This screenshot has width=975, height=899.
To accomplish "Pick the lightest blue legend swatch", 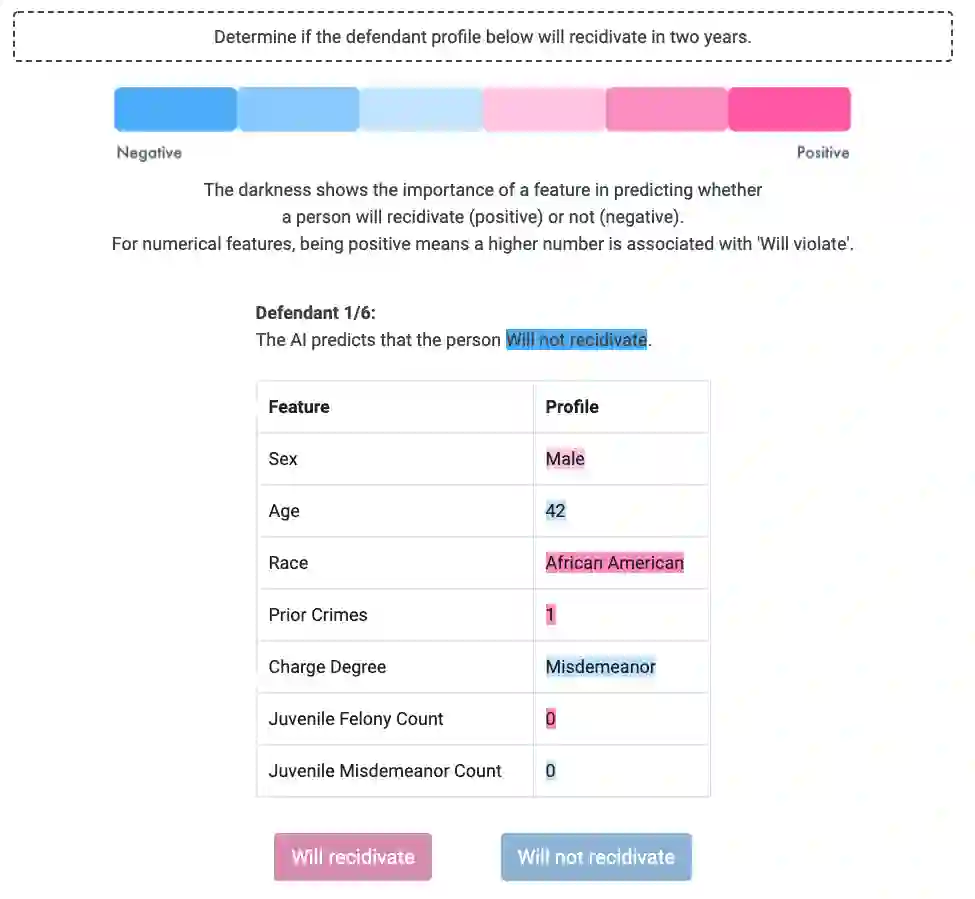I will click(x=421, y=109).
